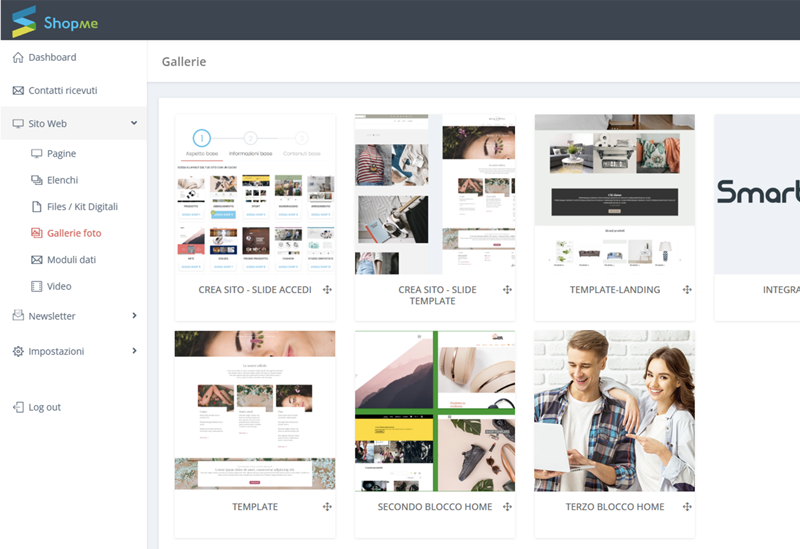Click the Log out door icon

18,407
